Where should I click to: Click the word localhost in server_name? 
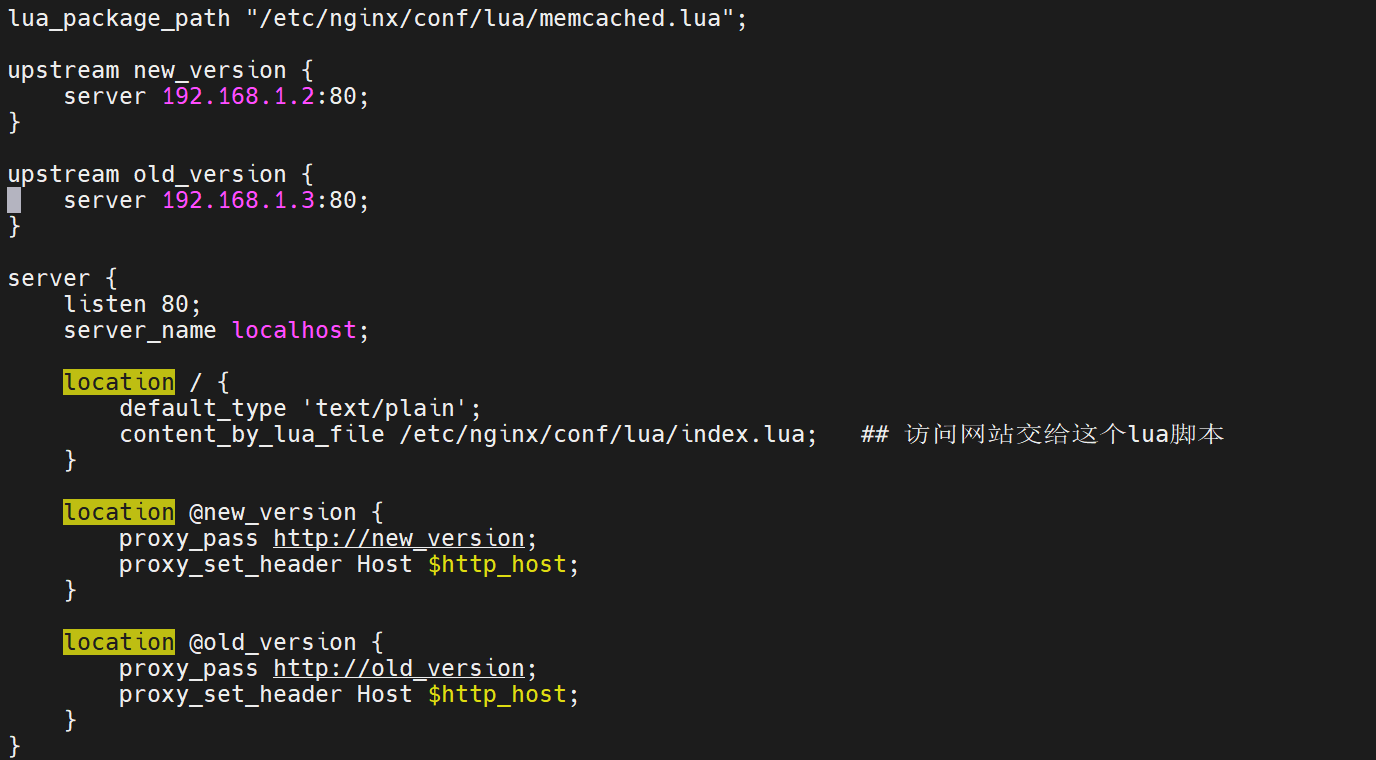click(294, 330)
